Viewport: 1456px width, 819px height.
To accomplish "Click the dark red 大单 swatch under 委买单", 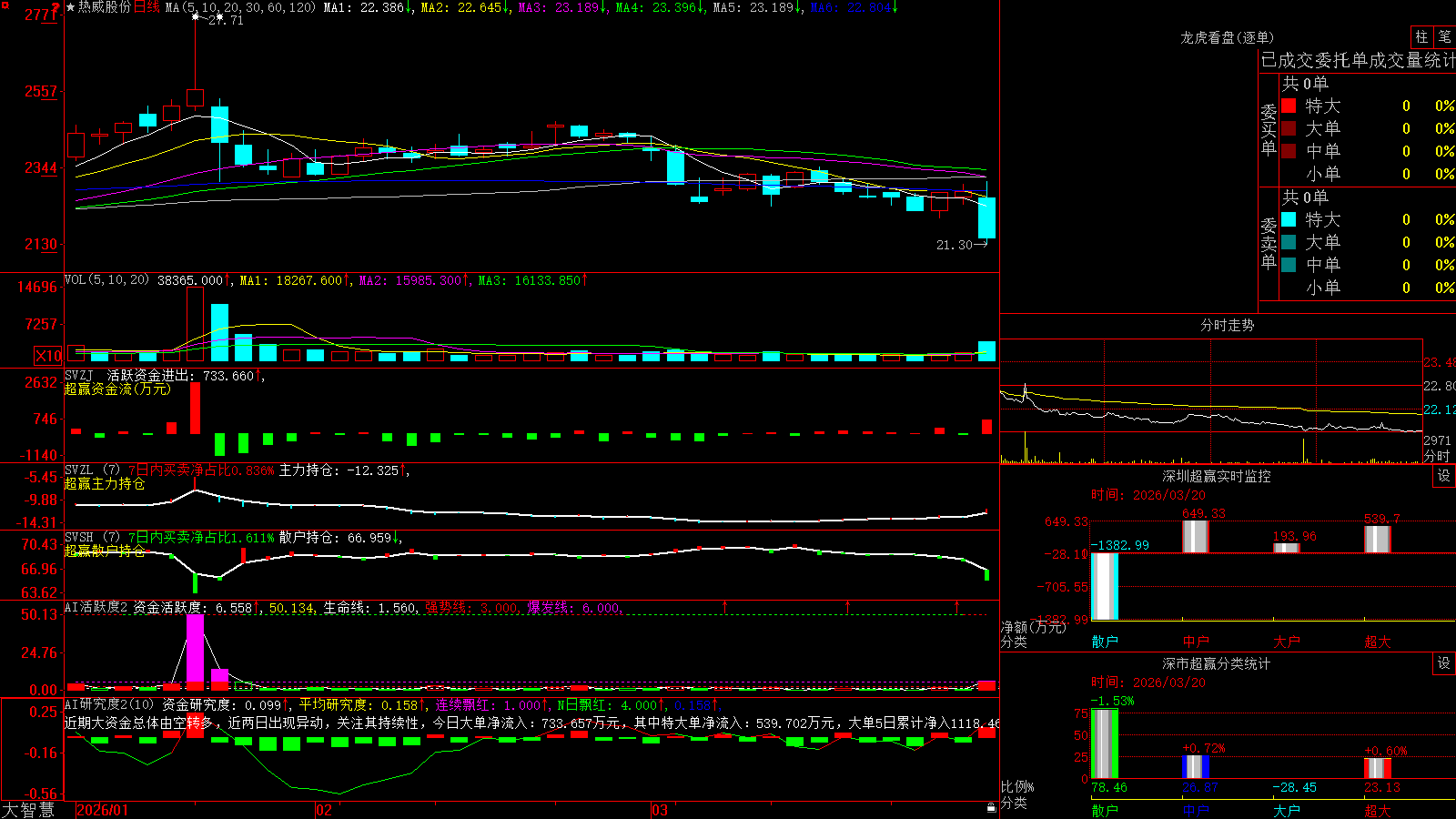I will coord(1289,128).
